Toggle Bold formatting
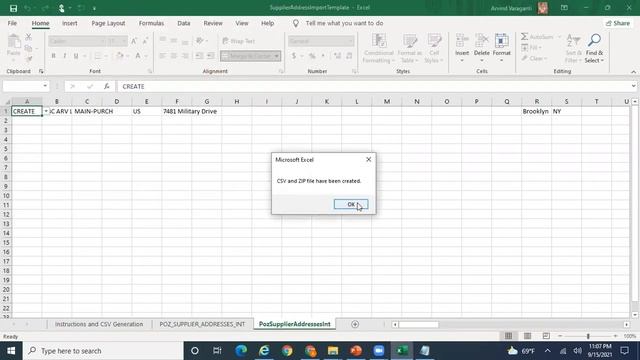This screenshot has height=360, width=640. tap(53, 56)
